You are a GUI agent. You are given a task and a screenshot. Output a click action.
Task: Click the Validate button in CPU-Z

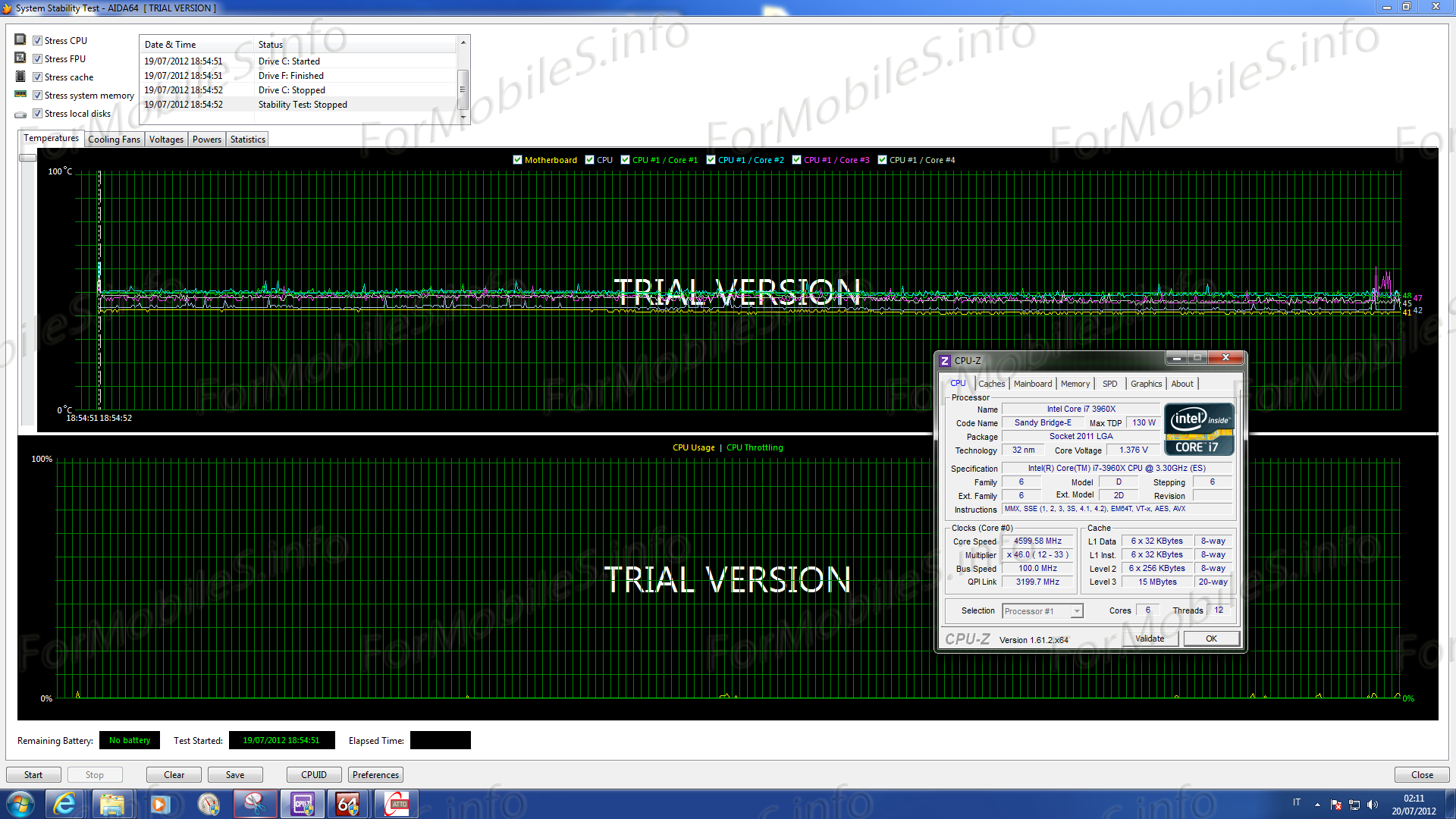coord(1150,639)
